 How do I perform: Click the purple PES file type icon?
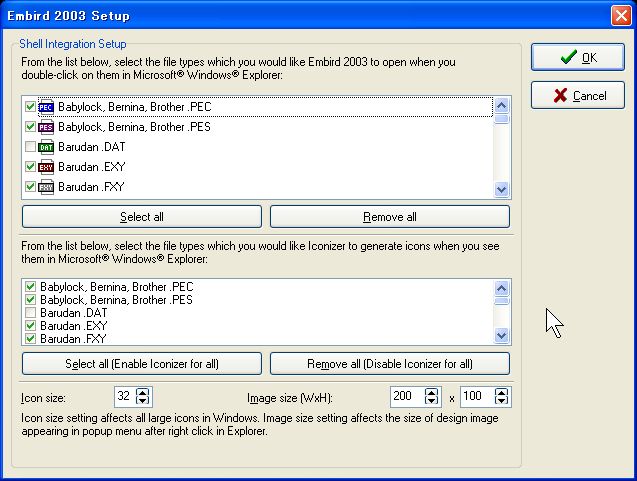click(46, 127)
